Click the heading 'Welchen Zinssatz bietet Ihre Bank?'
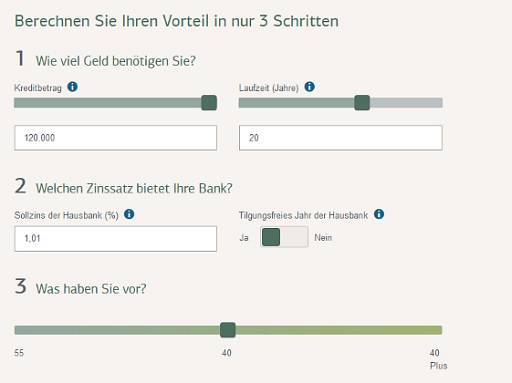Image resolution: width=512 pixels, height=383 pixels. (x=134, y=188)
